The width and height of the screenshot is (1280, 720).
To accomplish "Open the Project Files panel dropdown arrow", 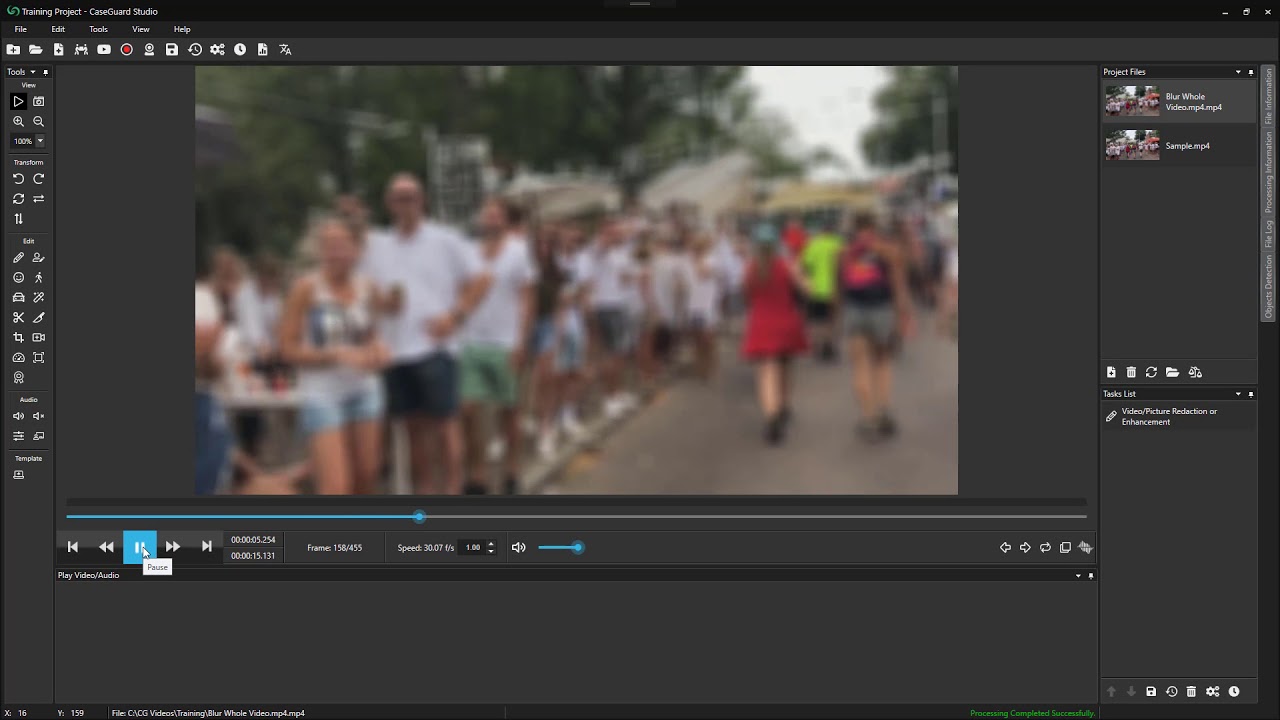I will 1238,72.
